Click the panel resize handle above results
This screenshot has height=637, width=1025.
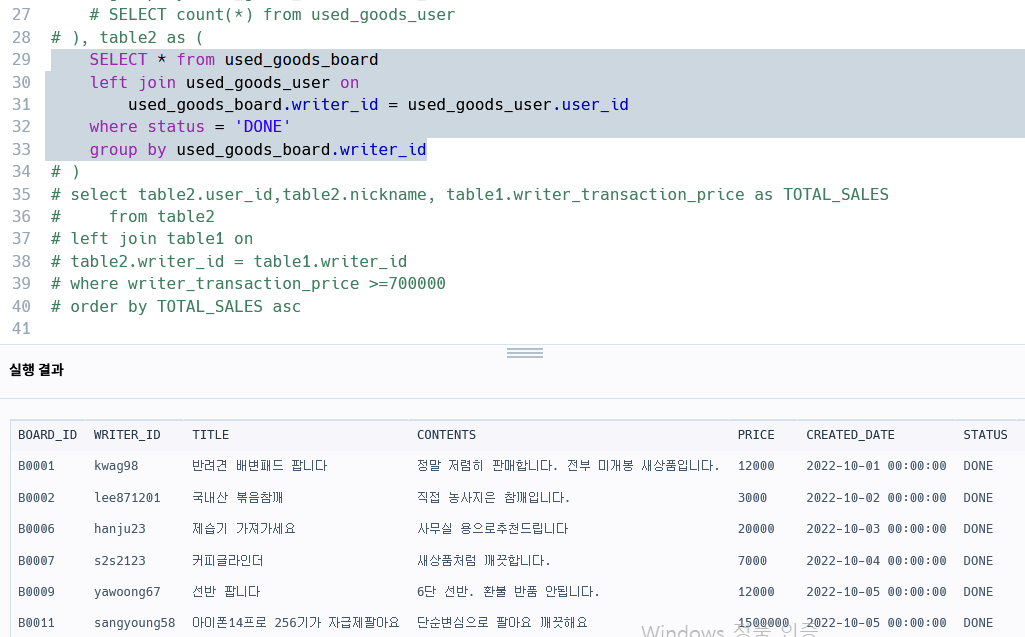(x=525, y=353)
